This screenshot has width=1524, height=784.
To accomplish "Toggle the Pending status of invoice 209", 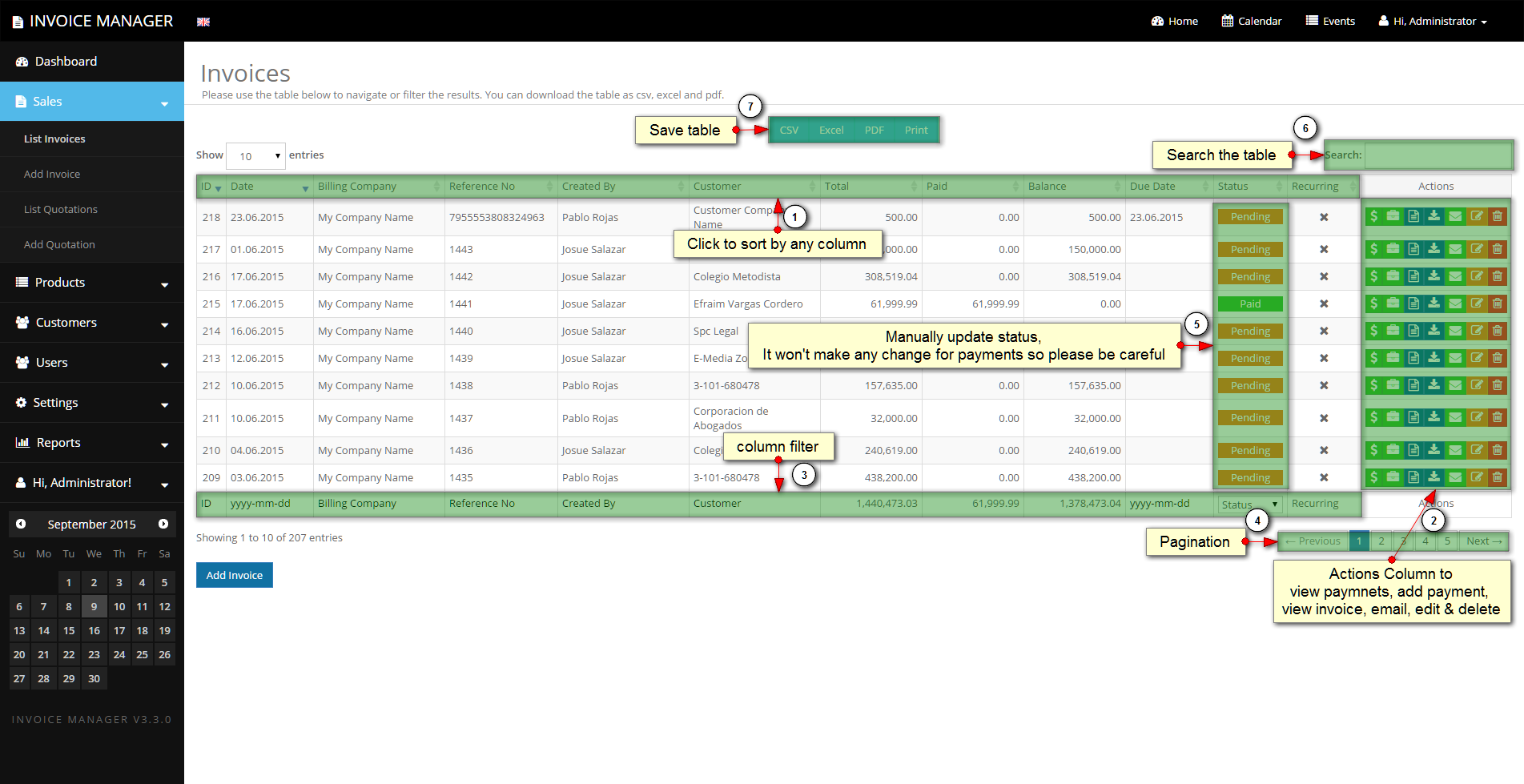I will point(1250,477).
